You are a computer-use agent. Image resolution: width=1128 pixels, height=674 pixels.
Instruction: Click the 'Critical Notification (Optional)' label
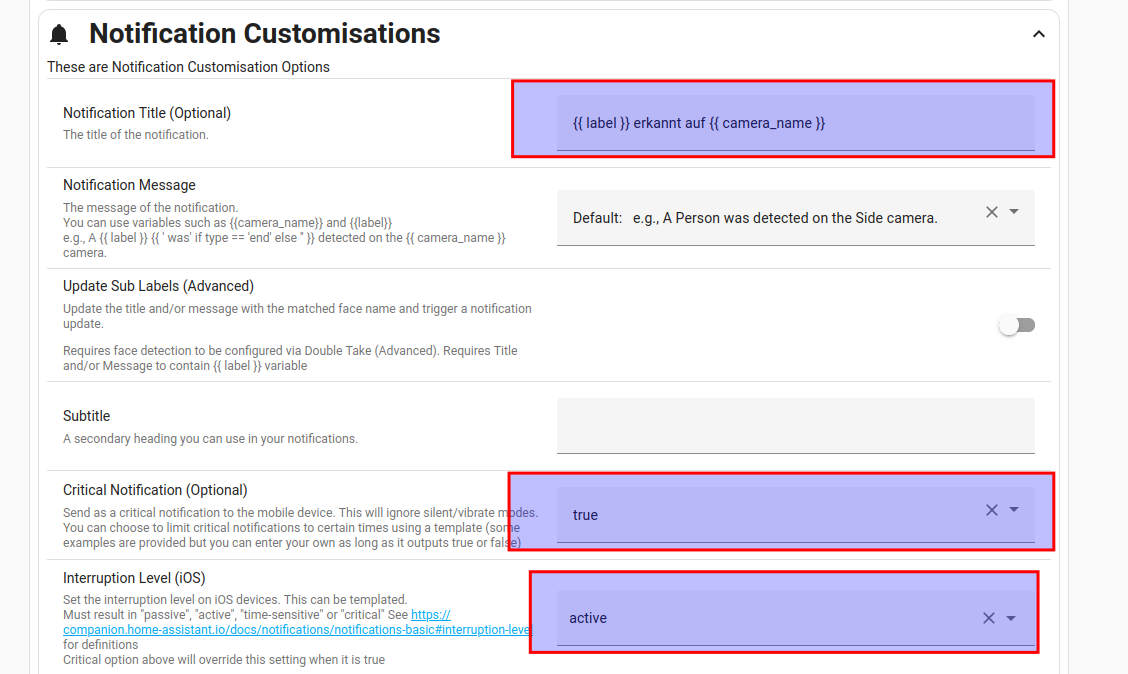click(x=155, y=490)
